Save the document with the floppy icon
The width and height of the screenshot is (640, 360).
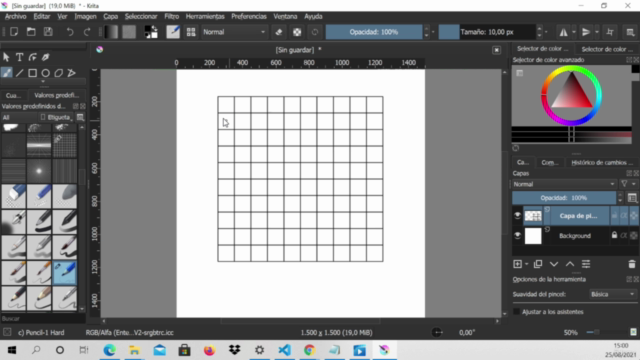tap(48, 32)
